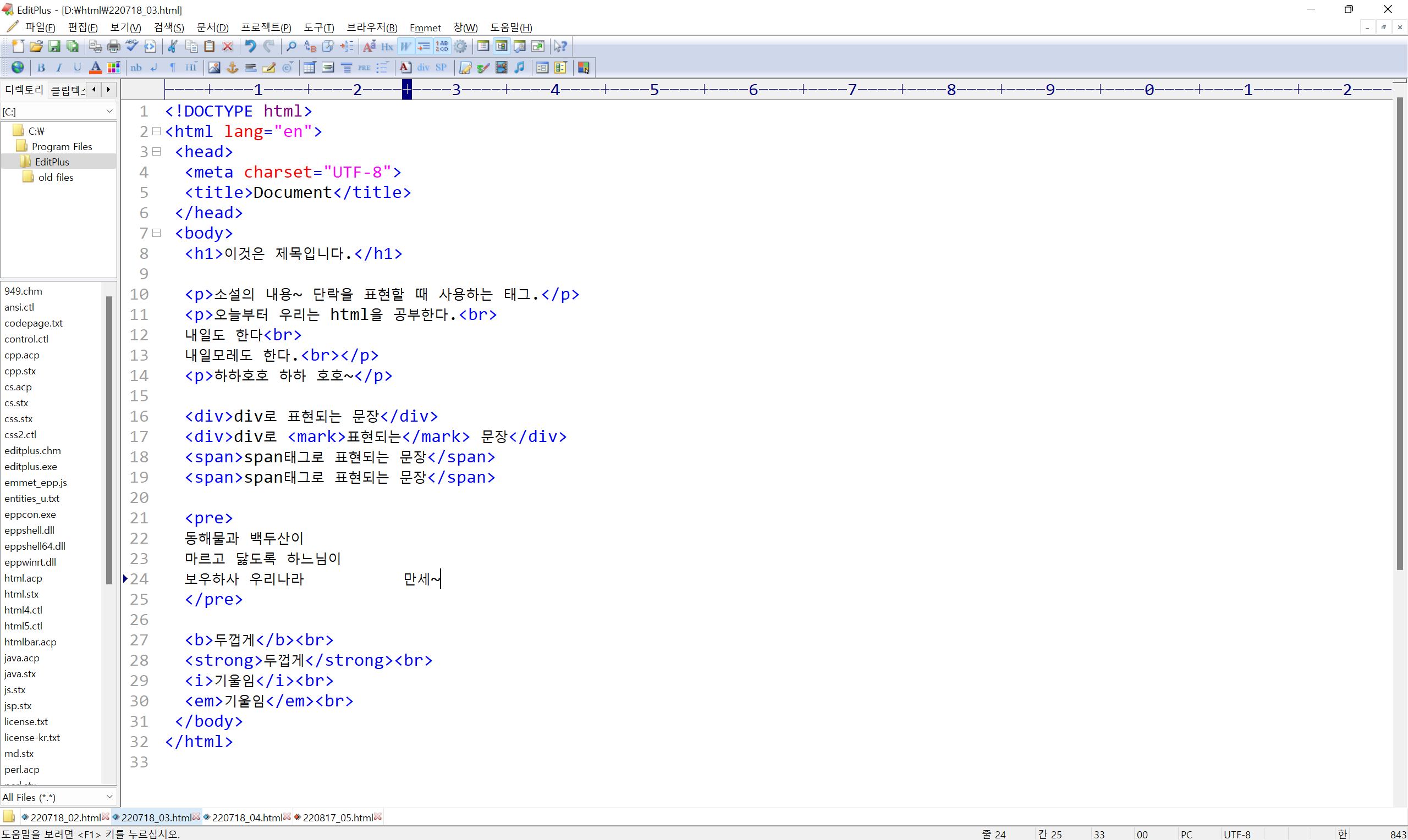Click the Save All disks icon
1408x840 pixels.
point(73,46)
